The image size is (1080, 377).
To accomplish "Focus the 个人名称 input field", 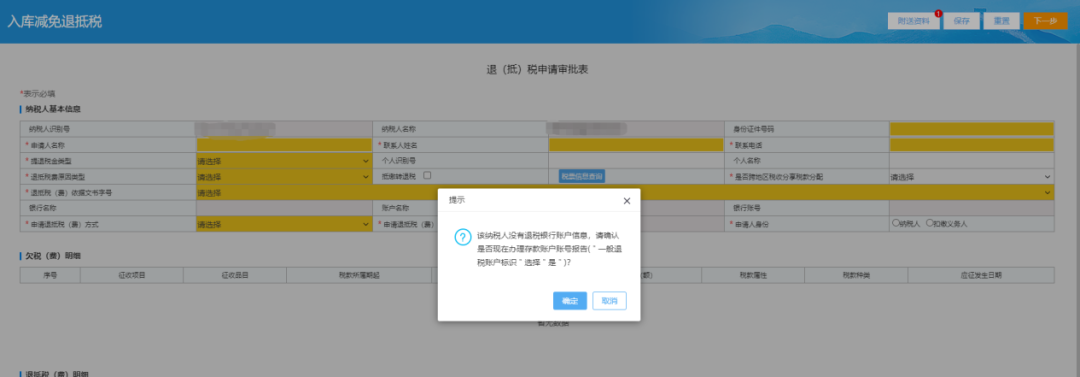I will (x=971, y=161).
